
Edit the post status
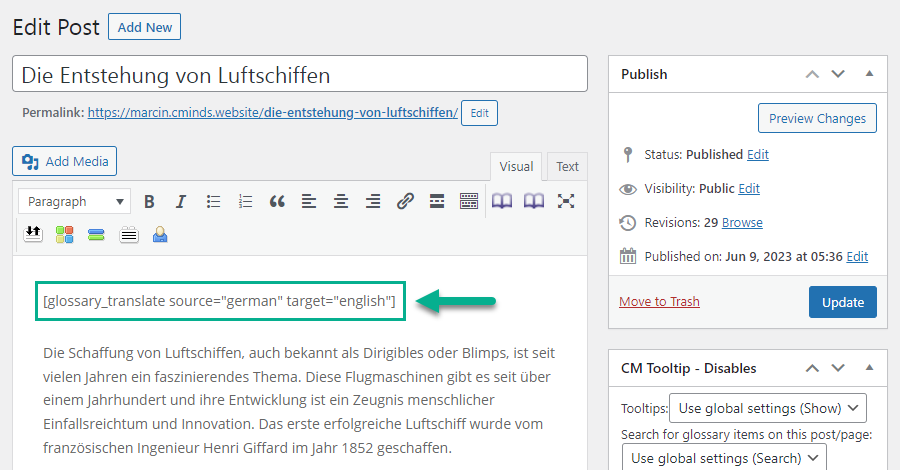tap(758, 154)
